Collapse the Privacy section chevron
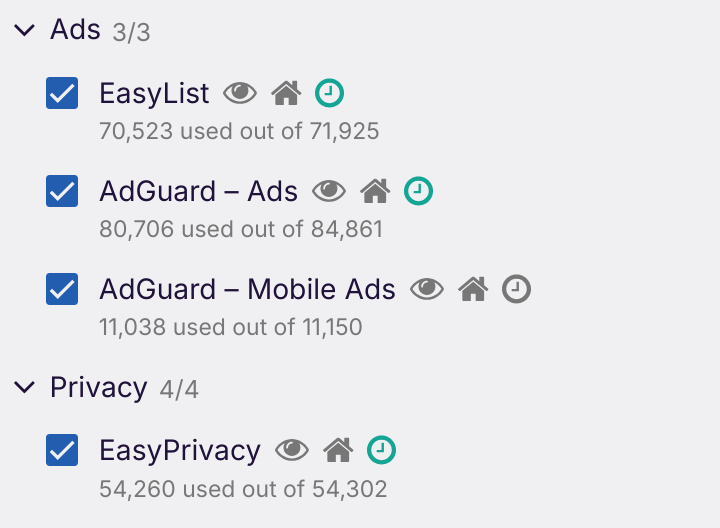 (24, 387)
